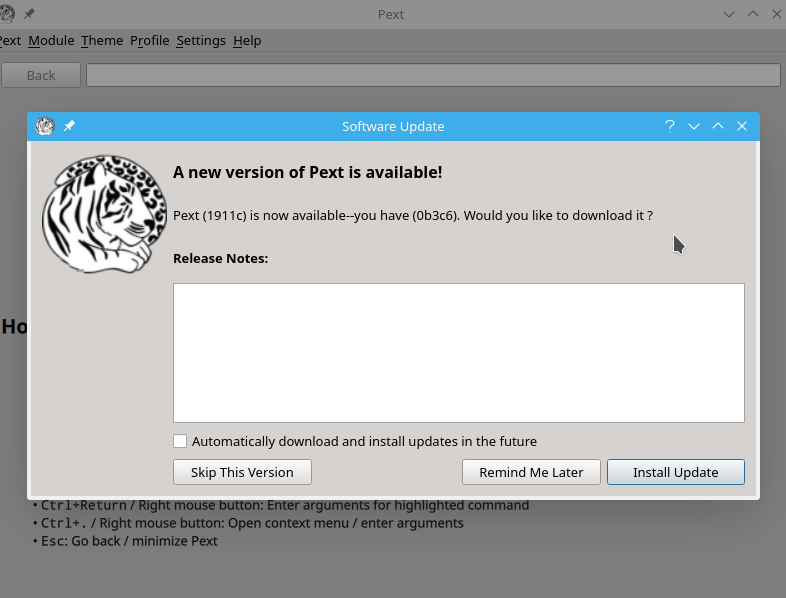Click the main Pext window app icon

point(7,14)
